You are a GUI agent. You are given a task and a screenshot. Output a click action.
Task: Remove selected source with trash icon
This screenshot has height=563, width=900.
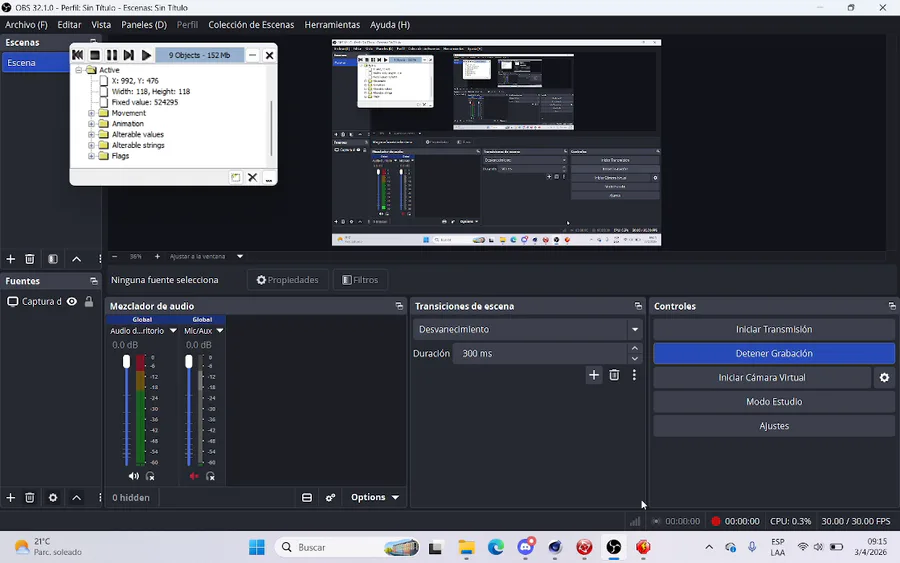[x=30, y=498]
